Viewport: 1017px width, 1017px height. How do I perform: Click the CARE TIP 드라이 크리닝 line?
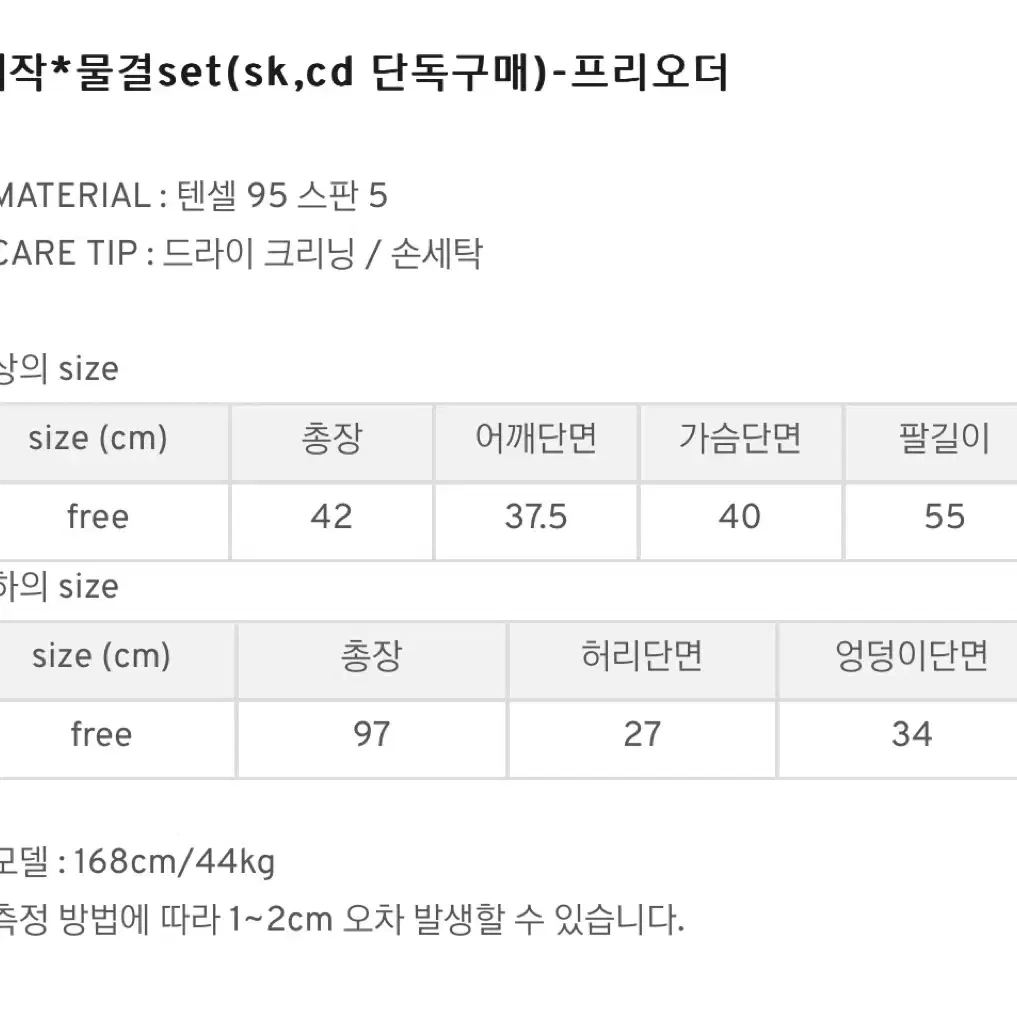241,253
